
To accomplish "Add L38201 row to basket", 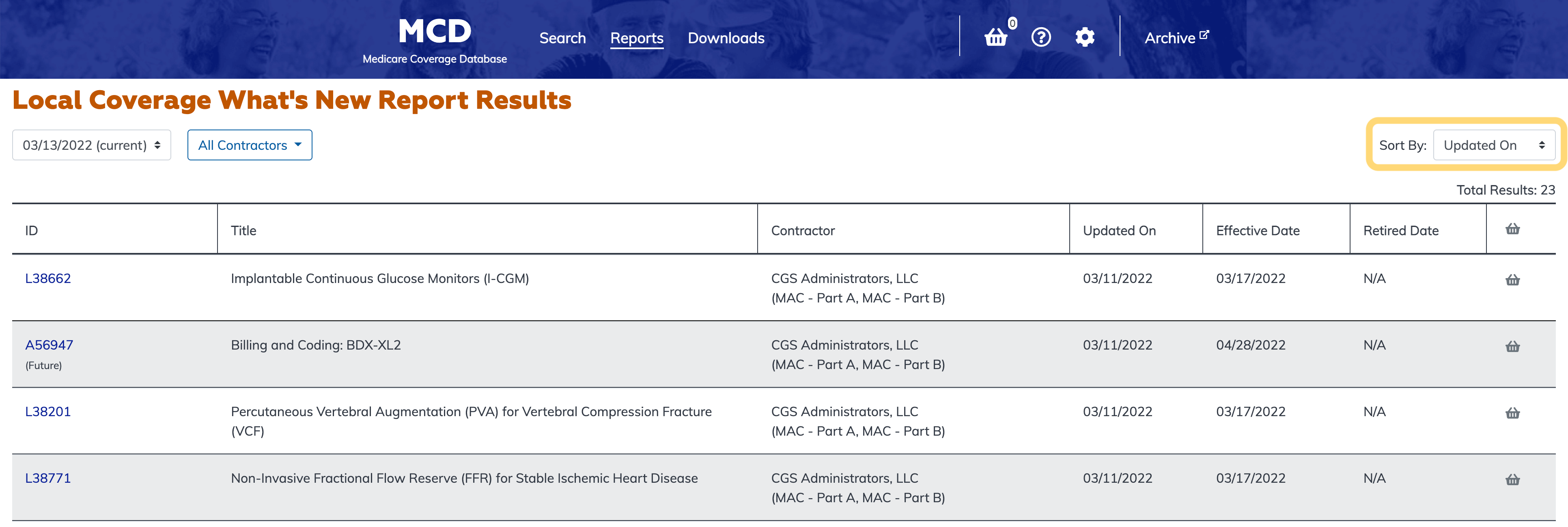I will pos(1513,413).
